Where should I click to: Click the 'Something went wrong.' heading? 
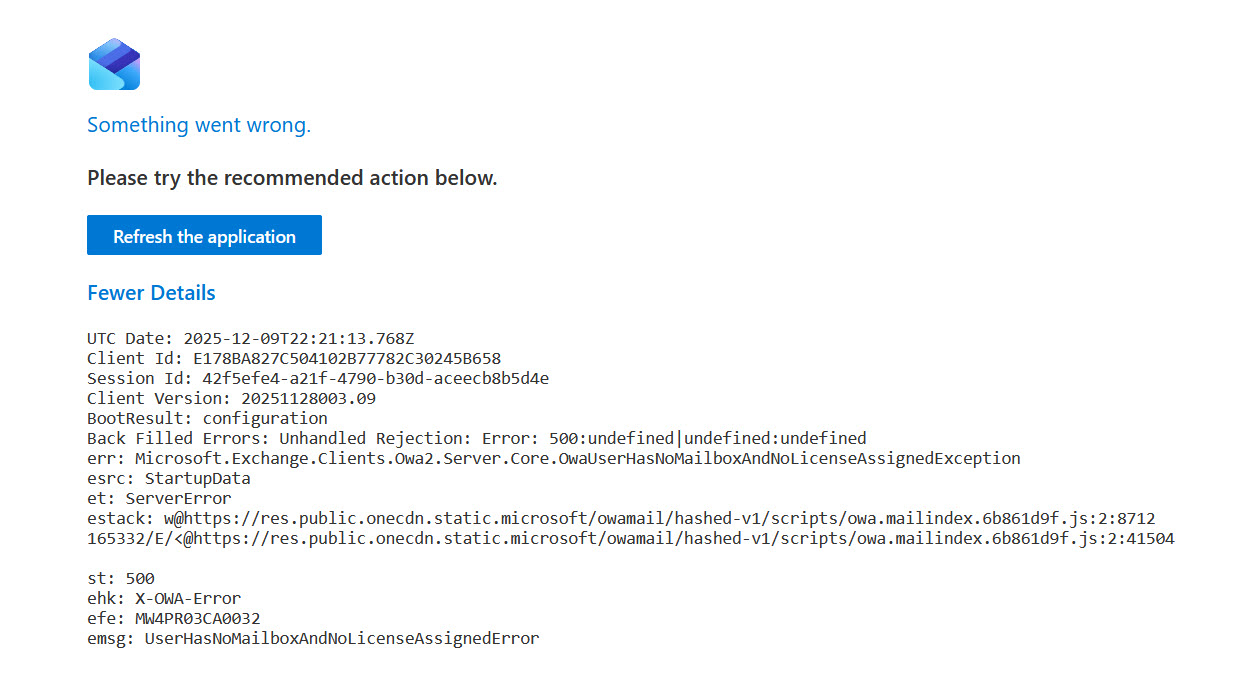click(x=199, y=125)
